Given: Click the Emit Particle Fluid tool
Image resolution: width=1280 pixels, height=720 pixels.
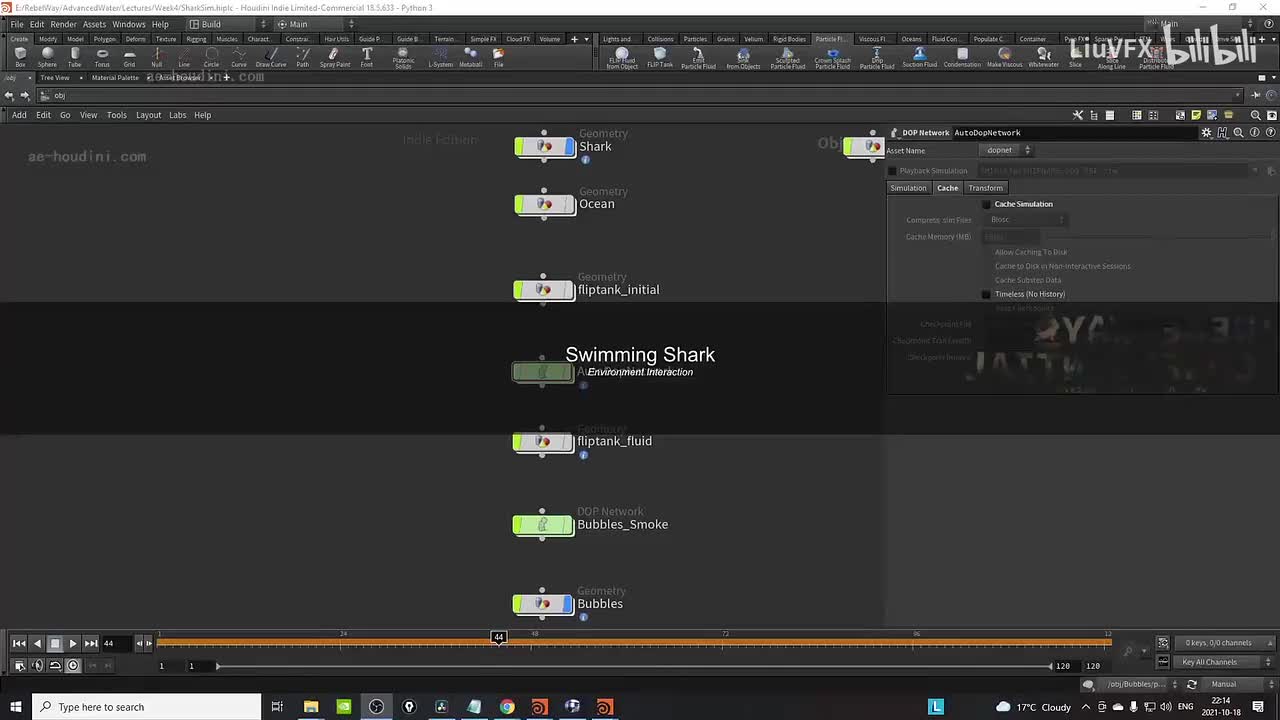Looking at the screenshot, I should coord(698,58).
